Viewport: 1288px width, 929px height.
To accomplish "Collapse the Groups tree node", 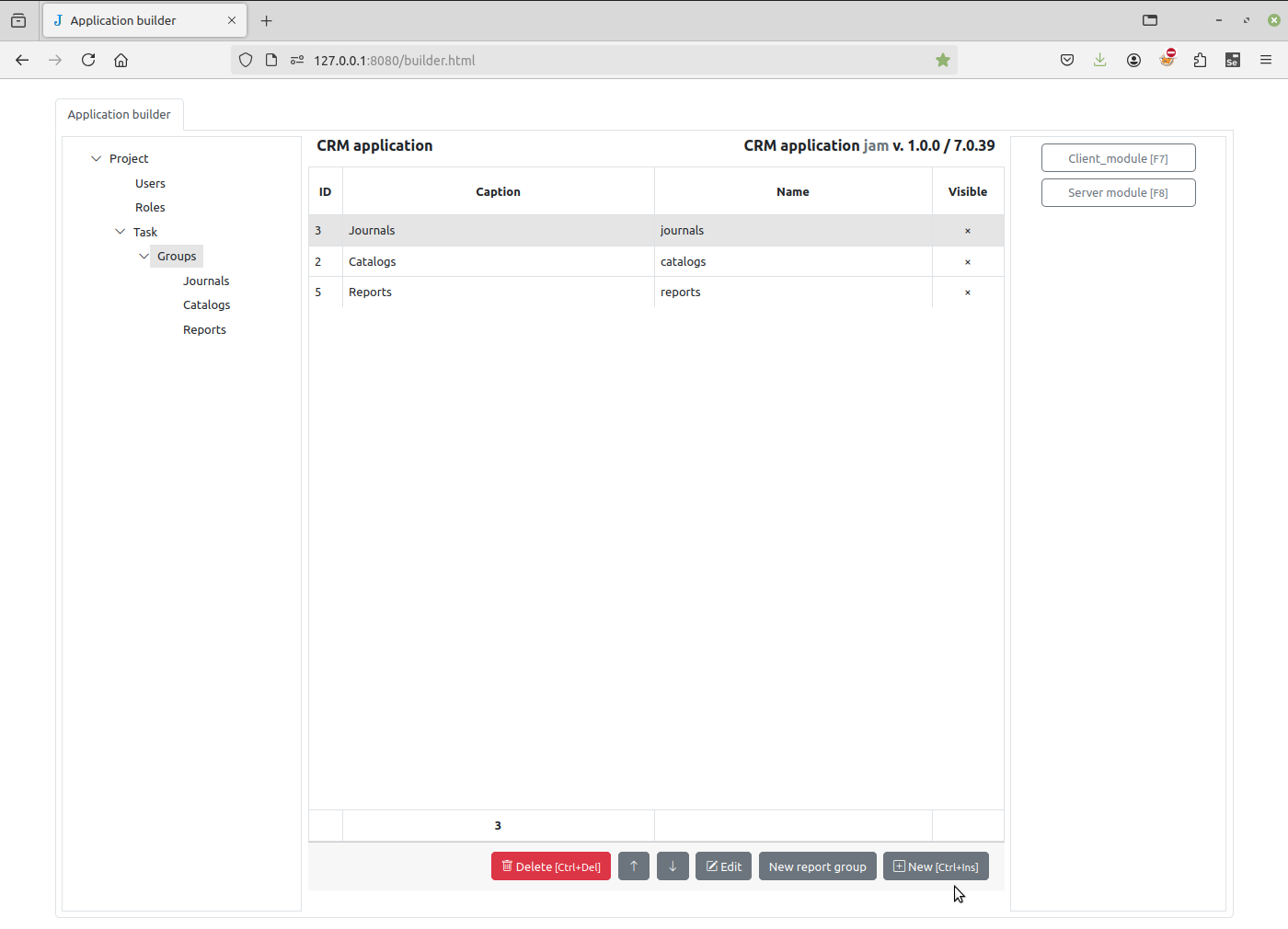I will [144, 256].
